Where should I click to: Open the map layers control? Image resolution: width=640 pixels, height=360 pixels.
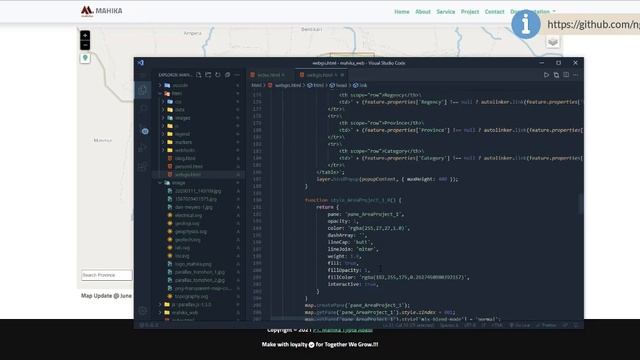pos(553,42)
